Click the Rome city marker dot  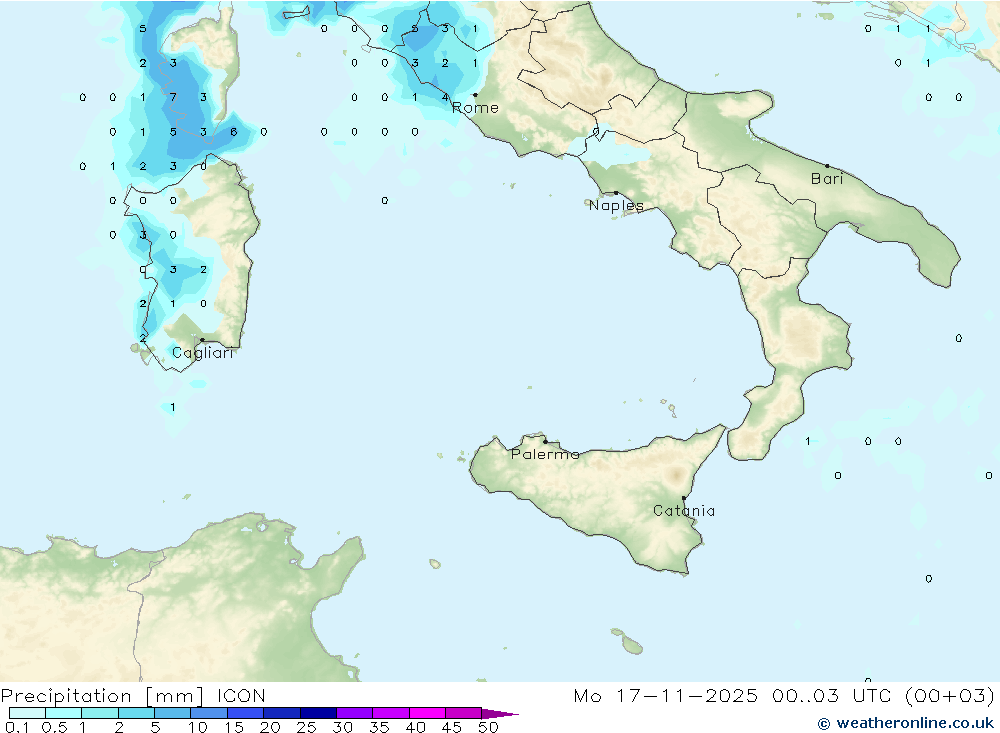coord(475,95)
